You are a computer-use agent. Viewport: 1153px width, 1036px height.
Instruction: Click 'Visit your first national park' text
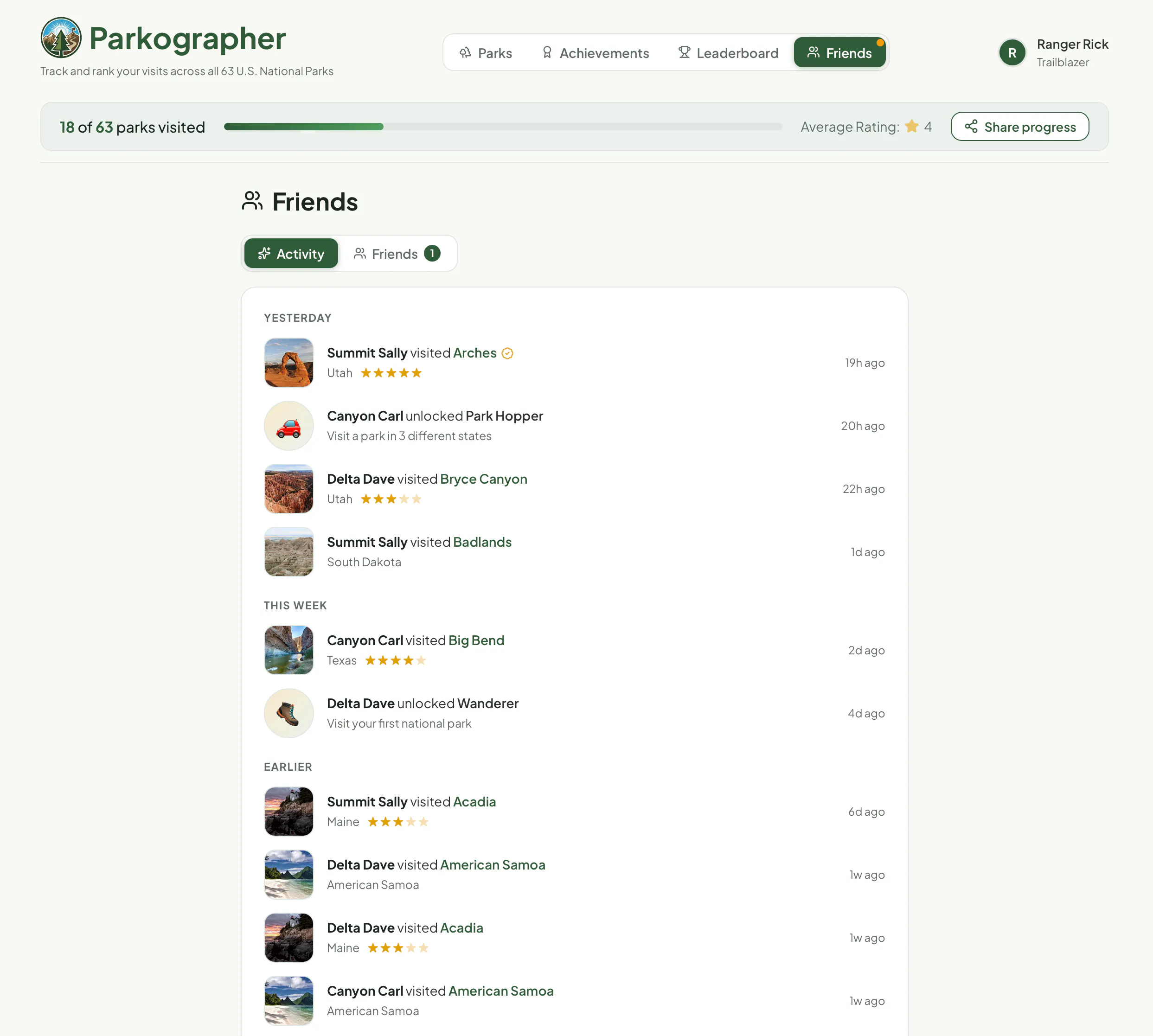[x=399, y=724]
